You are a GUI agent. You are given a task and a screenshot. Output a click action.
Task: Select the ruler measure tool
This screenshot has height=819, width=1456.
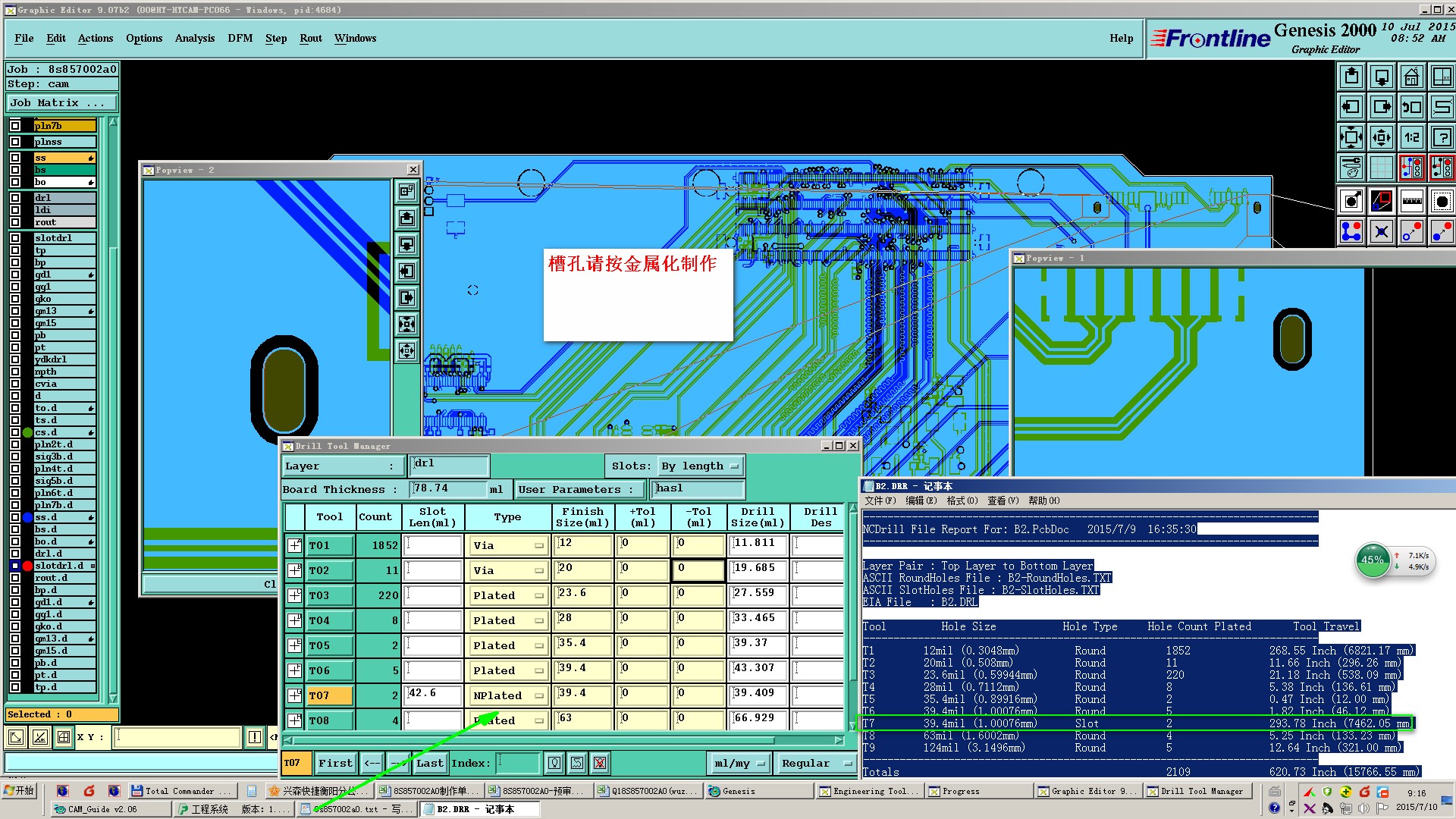coord(1411,201)
